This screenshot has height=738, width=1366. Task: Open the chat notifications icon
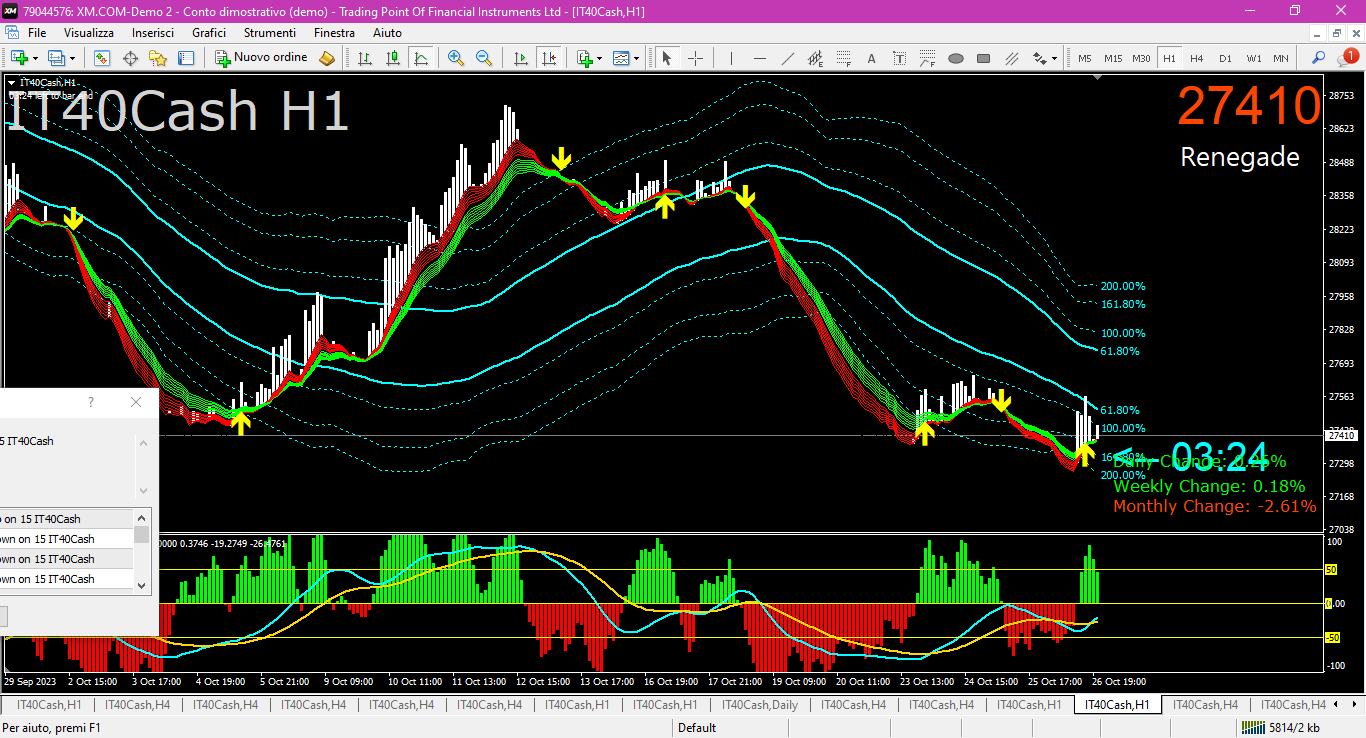(1346, 57)
